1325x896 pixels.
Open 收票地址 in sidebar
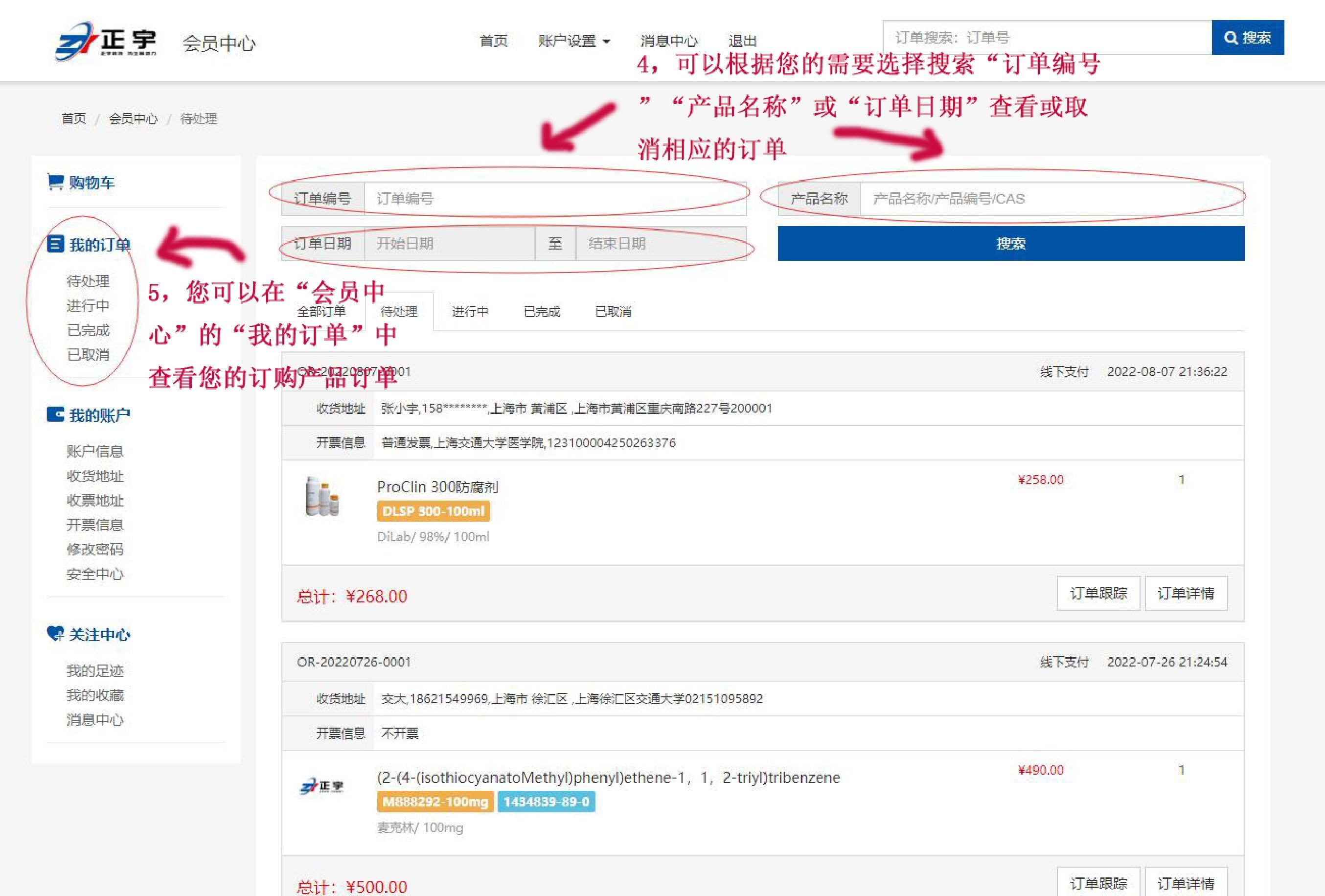pyautogui.click(x=94, y=500)
